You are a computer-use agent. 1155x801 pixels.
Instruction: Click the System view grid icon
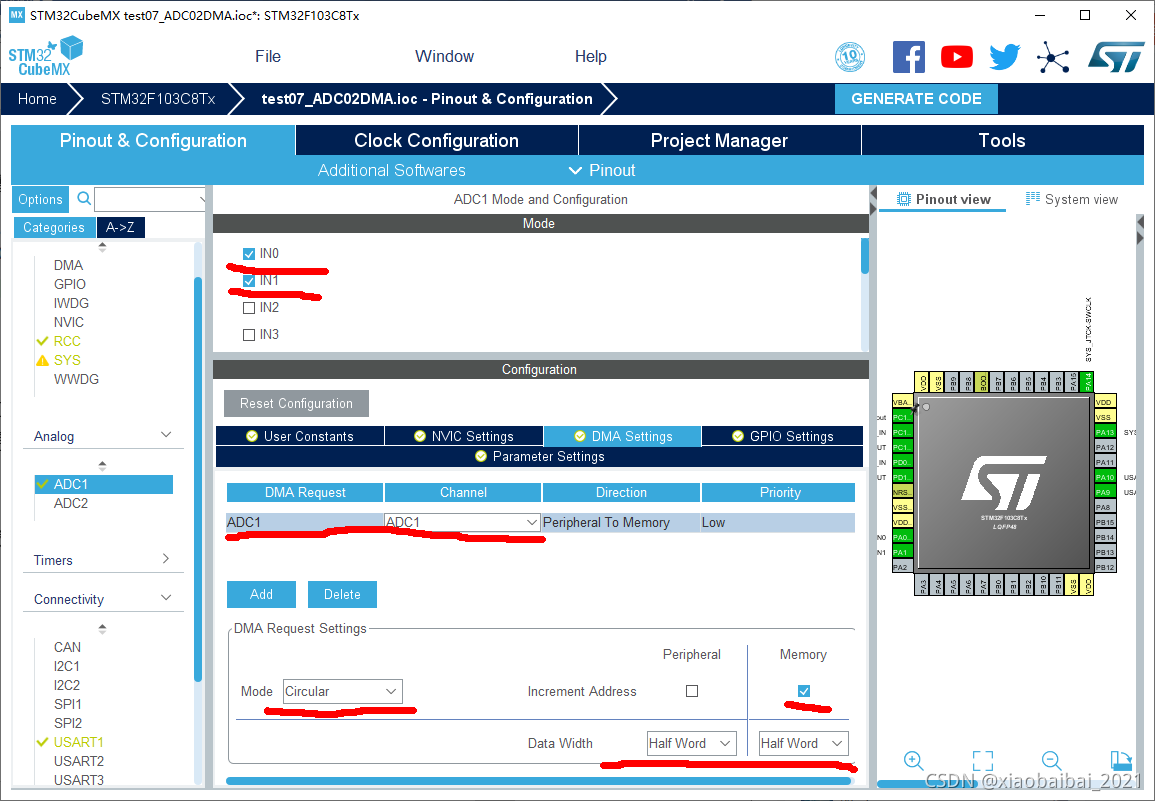(x=1033, y=198)
